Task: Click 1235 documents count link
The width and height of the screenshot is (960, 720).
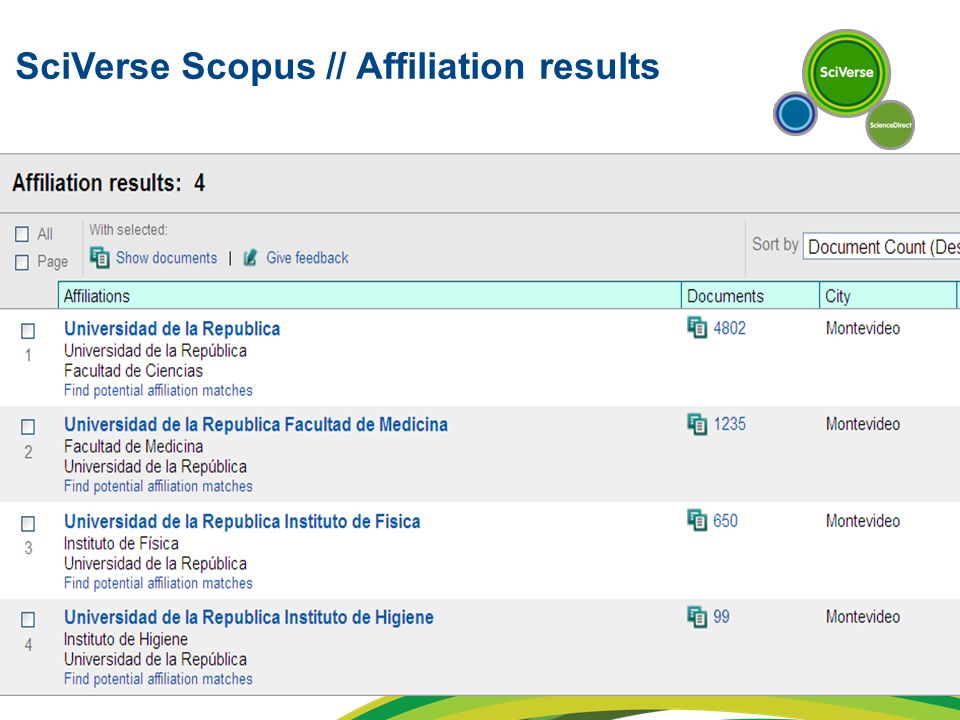Action: pyautogui.click(x=730, y=424)
